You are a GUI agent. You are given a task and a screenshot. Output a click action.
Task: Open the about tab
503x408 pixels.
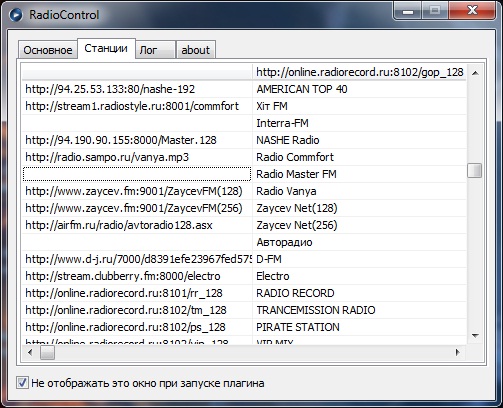196,50
